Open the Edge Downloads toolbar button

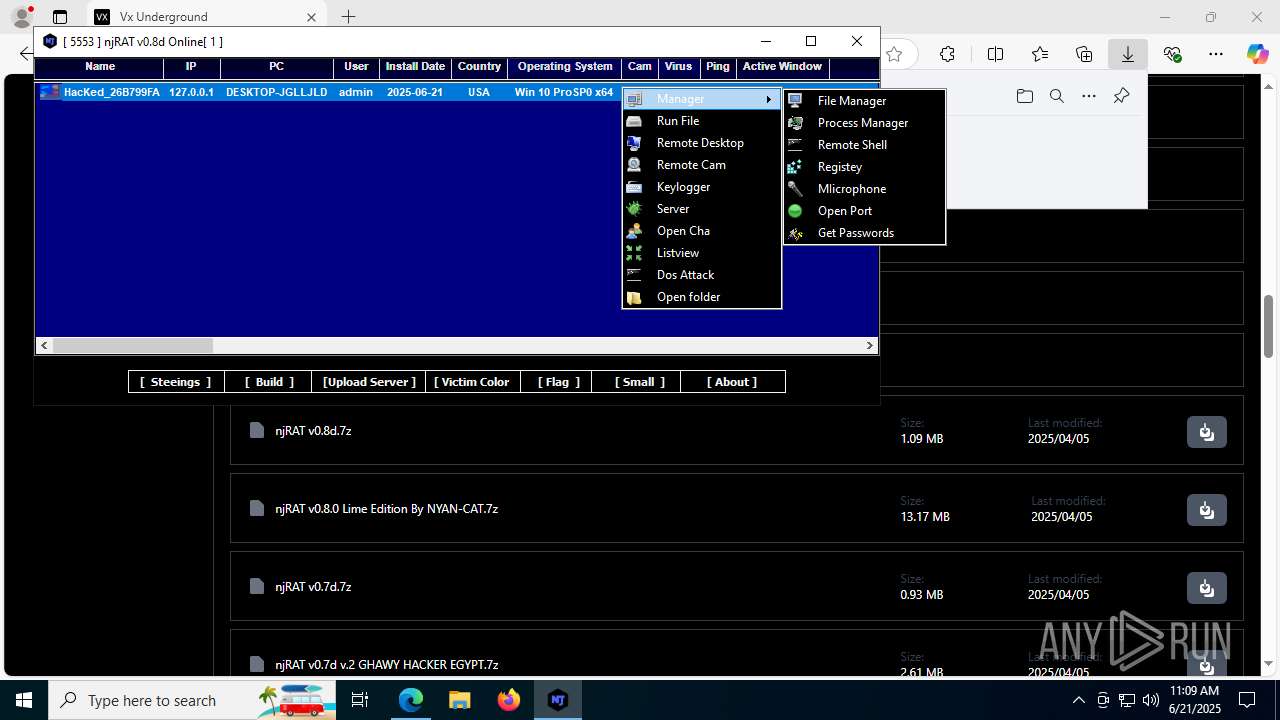[1127, 54]
